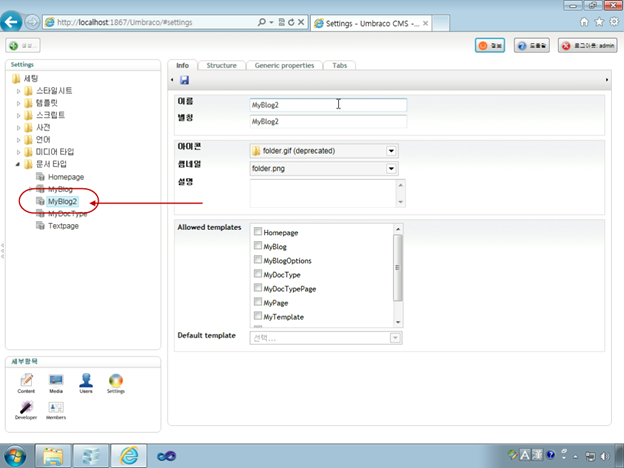
Task: Open the Media section icon
Action: pyautogui.click(x=56, y=384)
